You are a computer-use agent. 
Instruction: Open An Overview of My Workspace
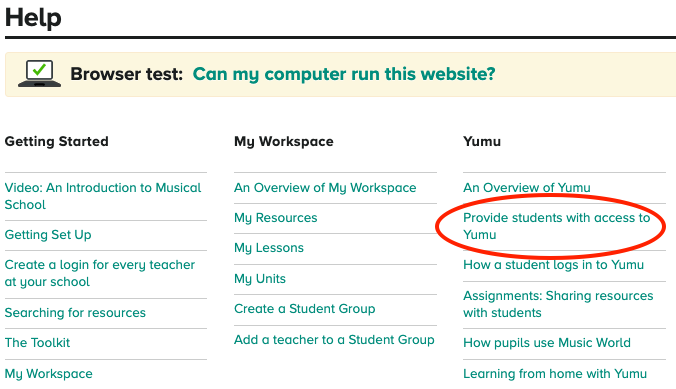click(x=325, y=188)
